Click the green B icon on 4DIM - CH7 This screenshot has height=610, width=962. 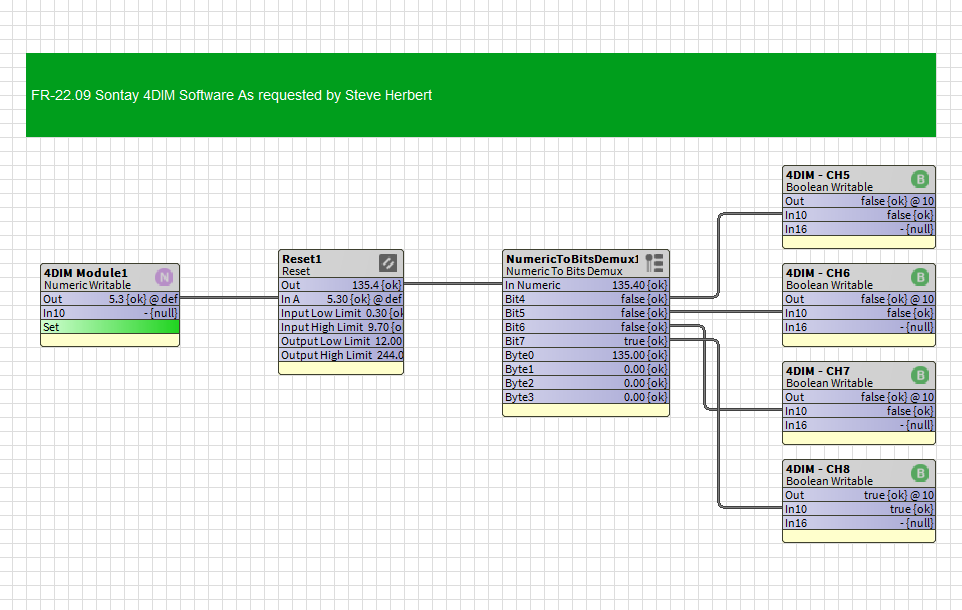pos(920,375)
